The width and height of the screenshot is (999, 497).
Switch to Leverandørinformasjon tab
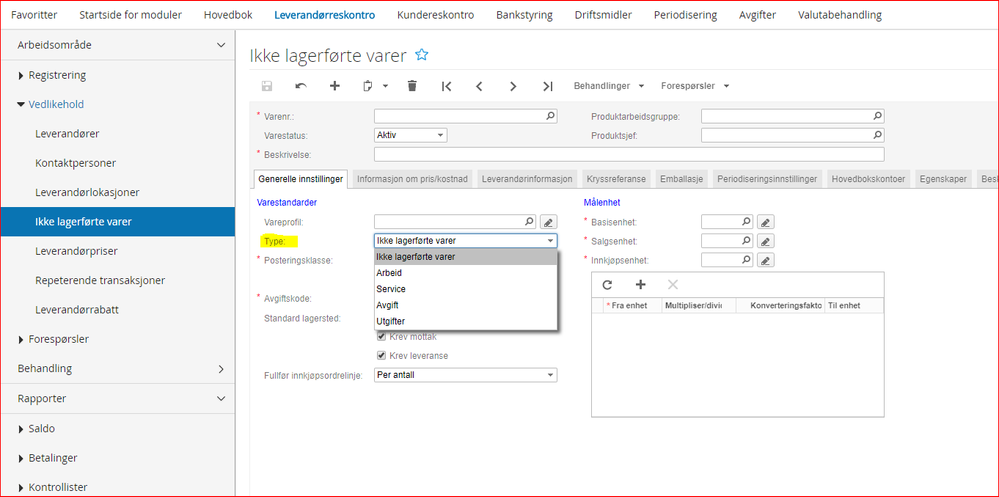coord(528,180)
